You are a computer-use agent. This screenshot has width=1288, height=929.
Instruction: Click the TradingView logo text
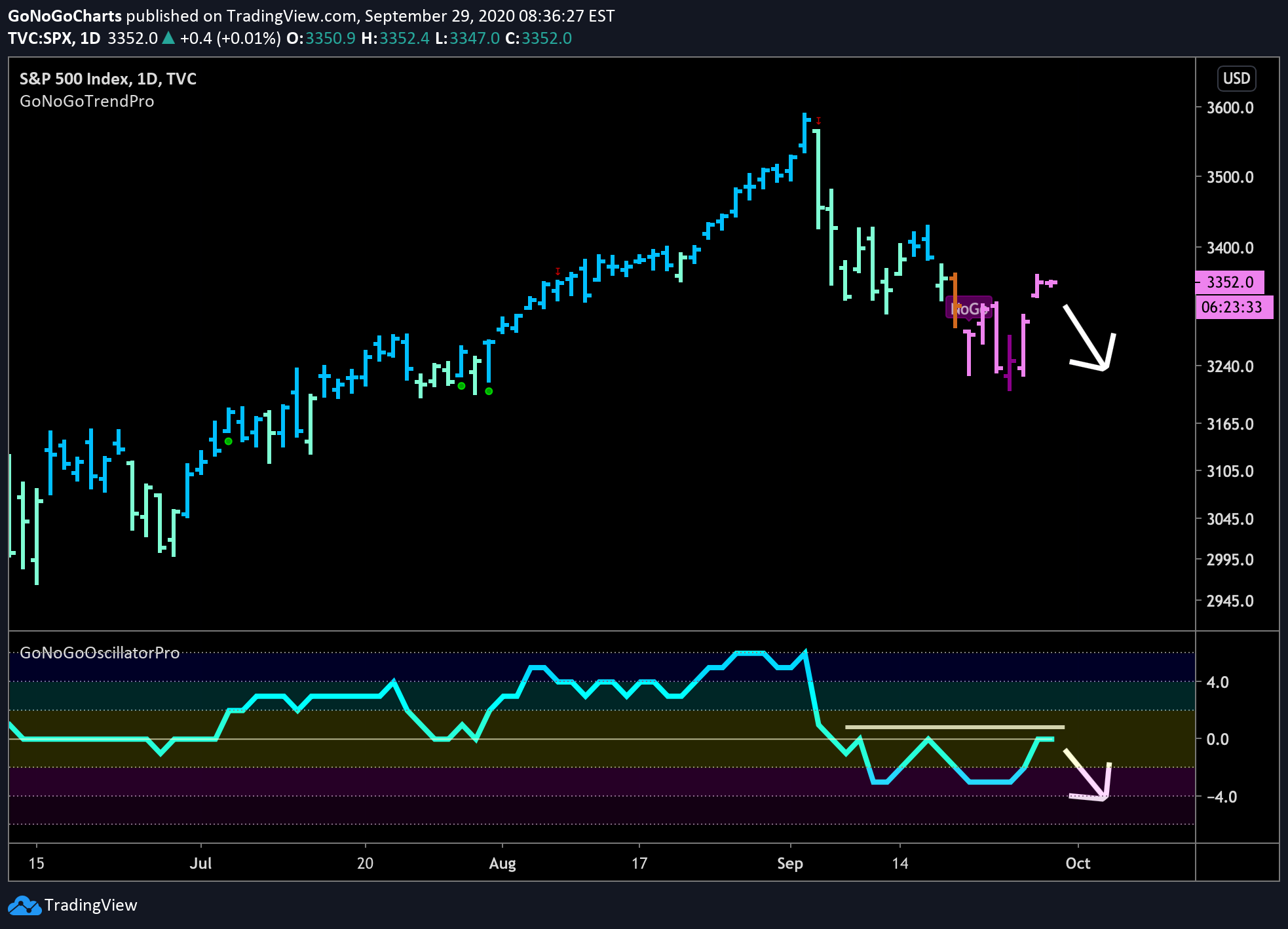pos(91,905)
